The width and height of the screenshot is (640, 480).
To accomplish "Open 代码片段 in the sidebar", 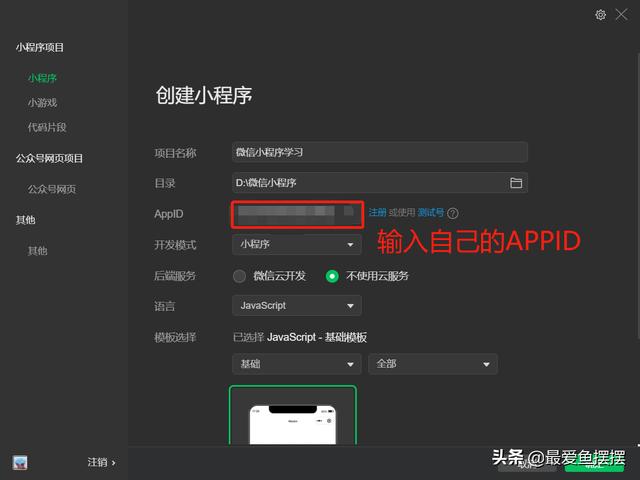I will [x=47, y=127].
